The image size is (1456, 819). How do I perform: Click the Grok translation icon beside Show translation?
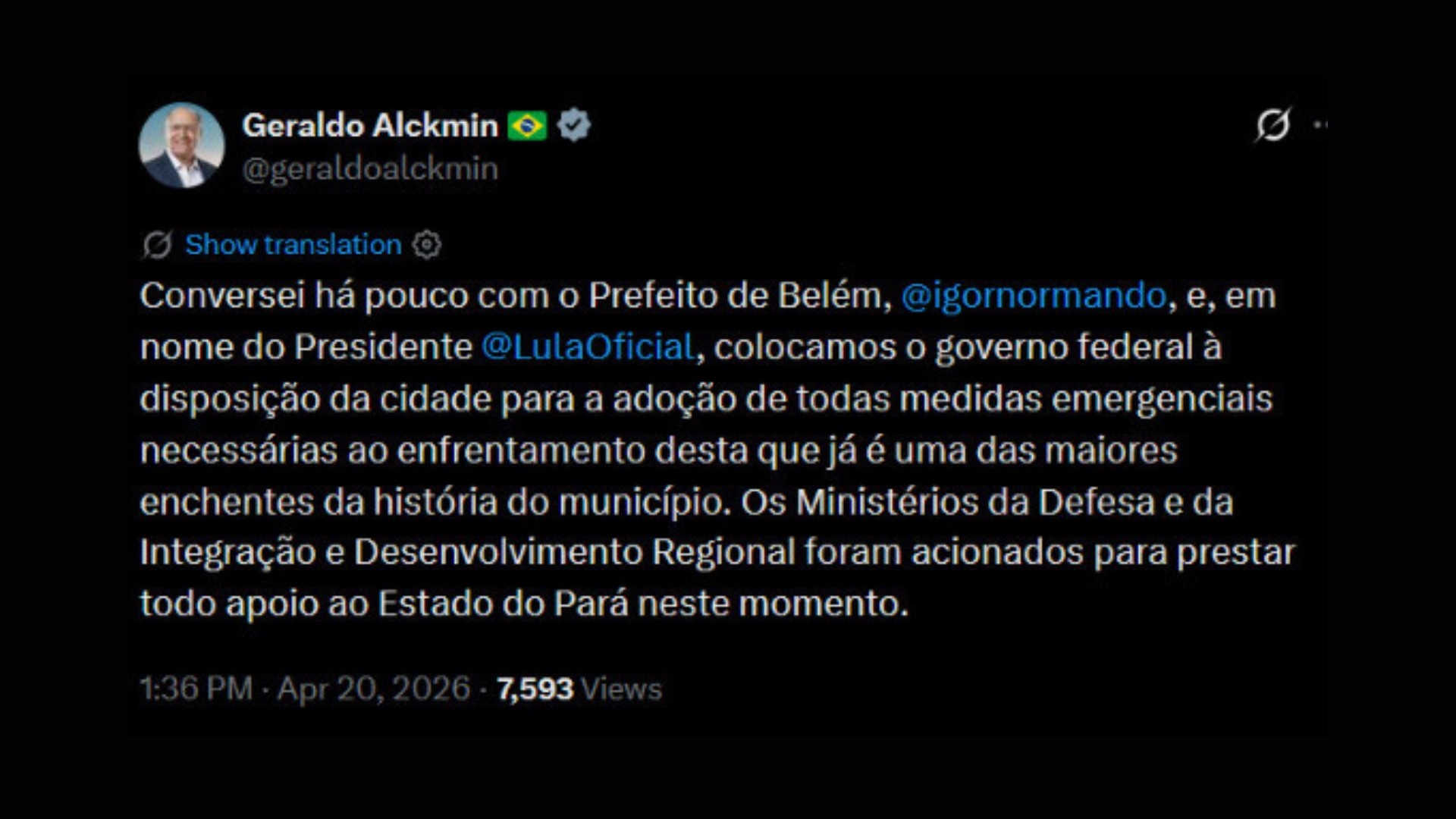156,244
